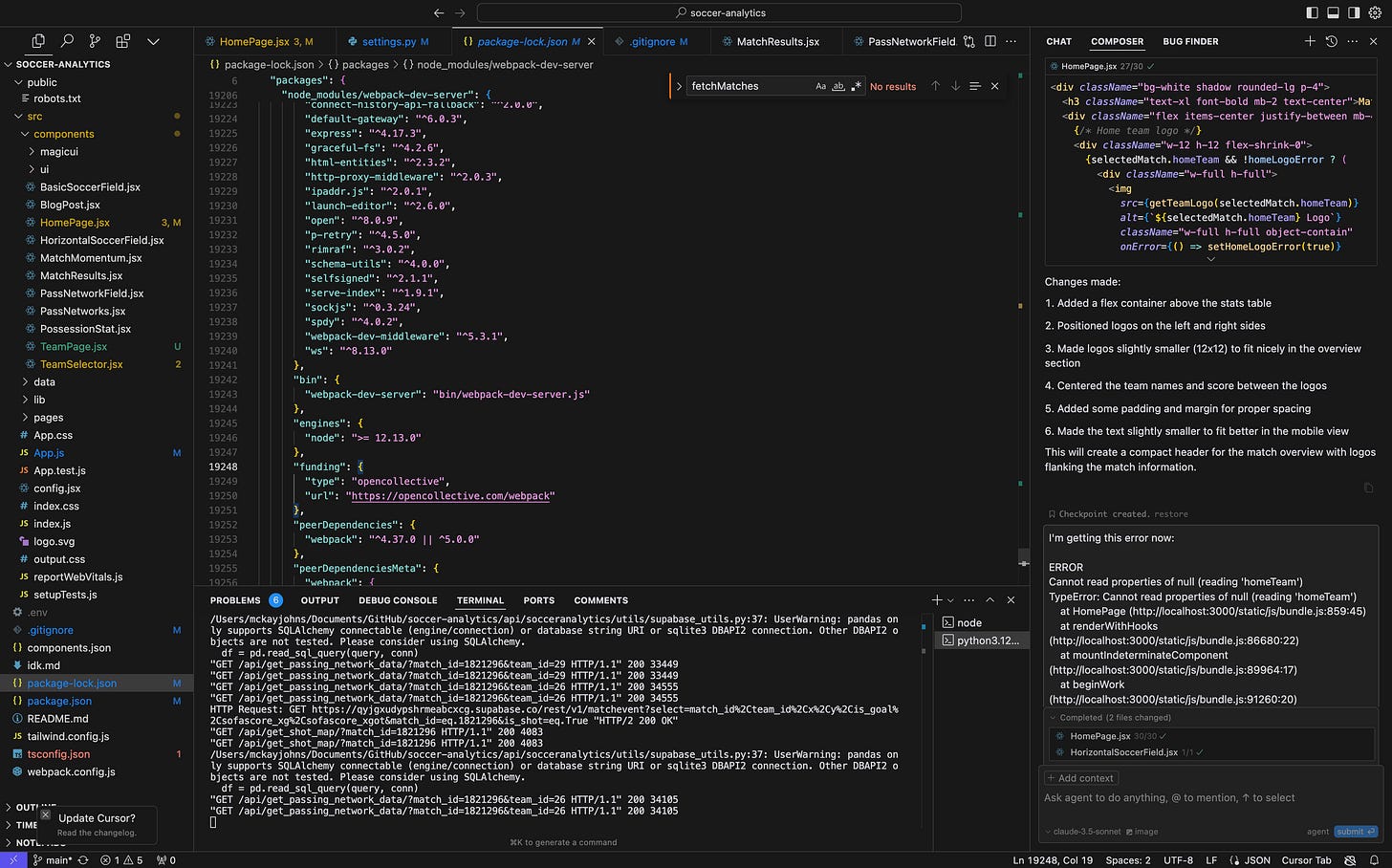Open chat history clock icon
Viewport: 1392px width, 868px height.
tap(1331, 41)
